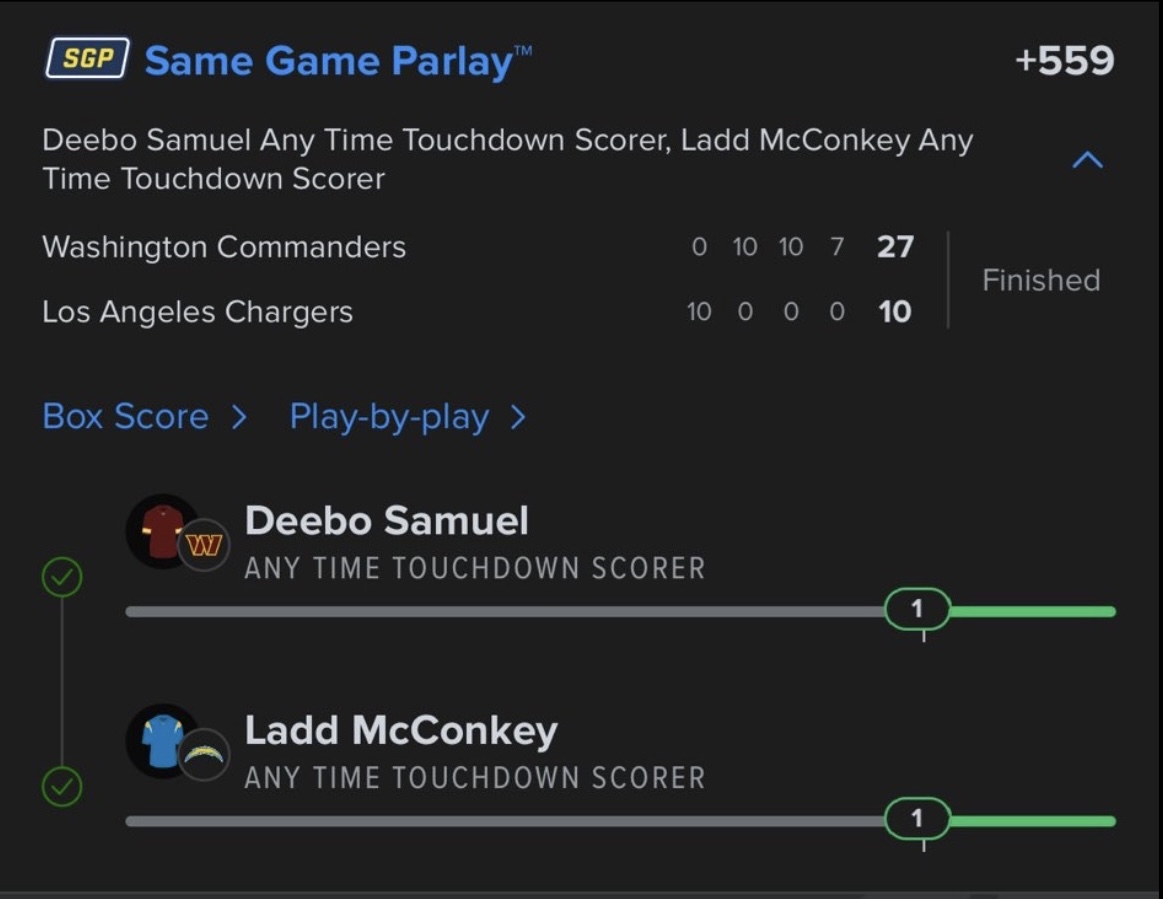Click Ladd McConkey's touchdown progress marker

917,820
